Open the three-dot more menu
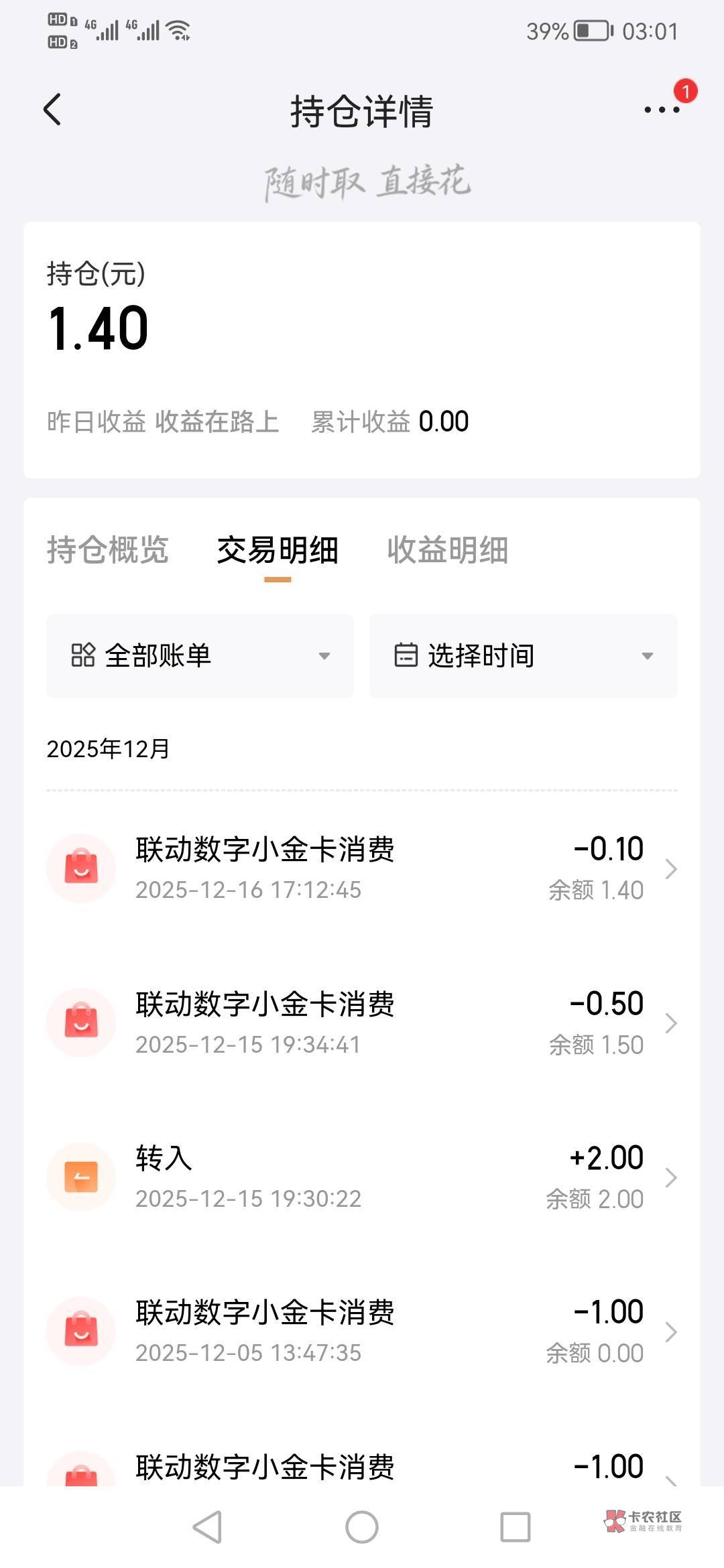 tap(662, 109)
